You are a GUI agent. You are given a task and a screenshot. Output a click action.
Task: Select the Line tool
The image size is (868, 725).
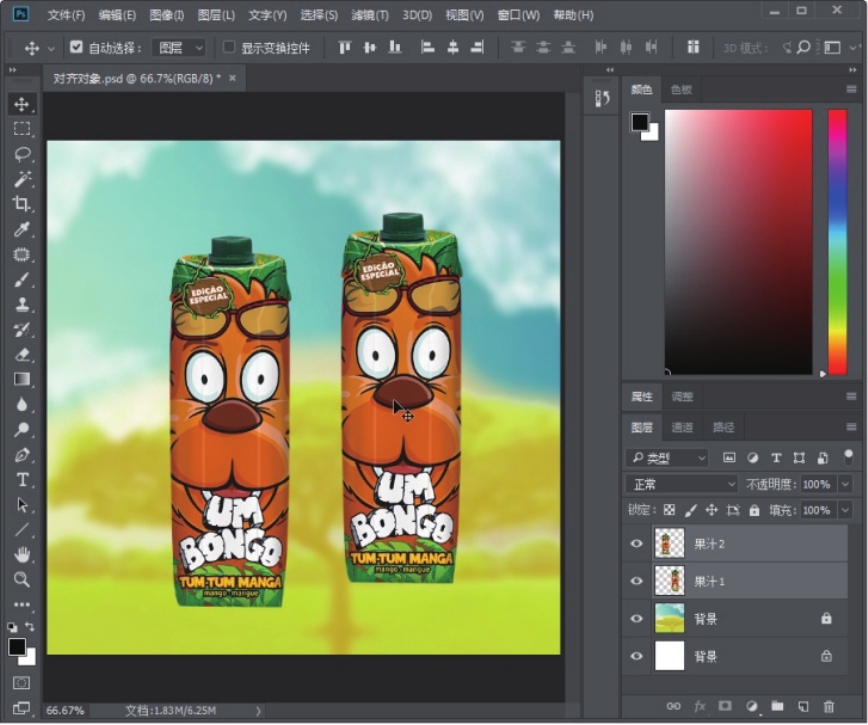click(x=22, y=530)
